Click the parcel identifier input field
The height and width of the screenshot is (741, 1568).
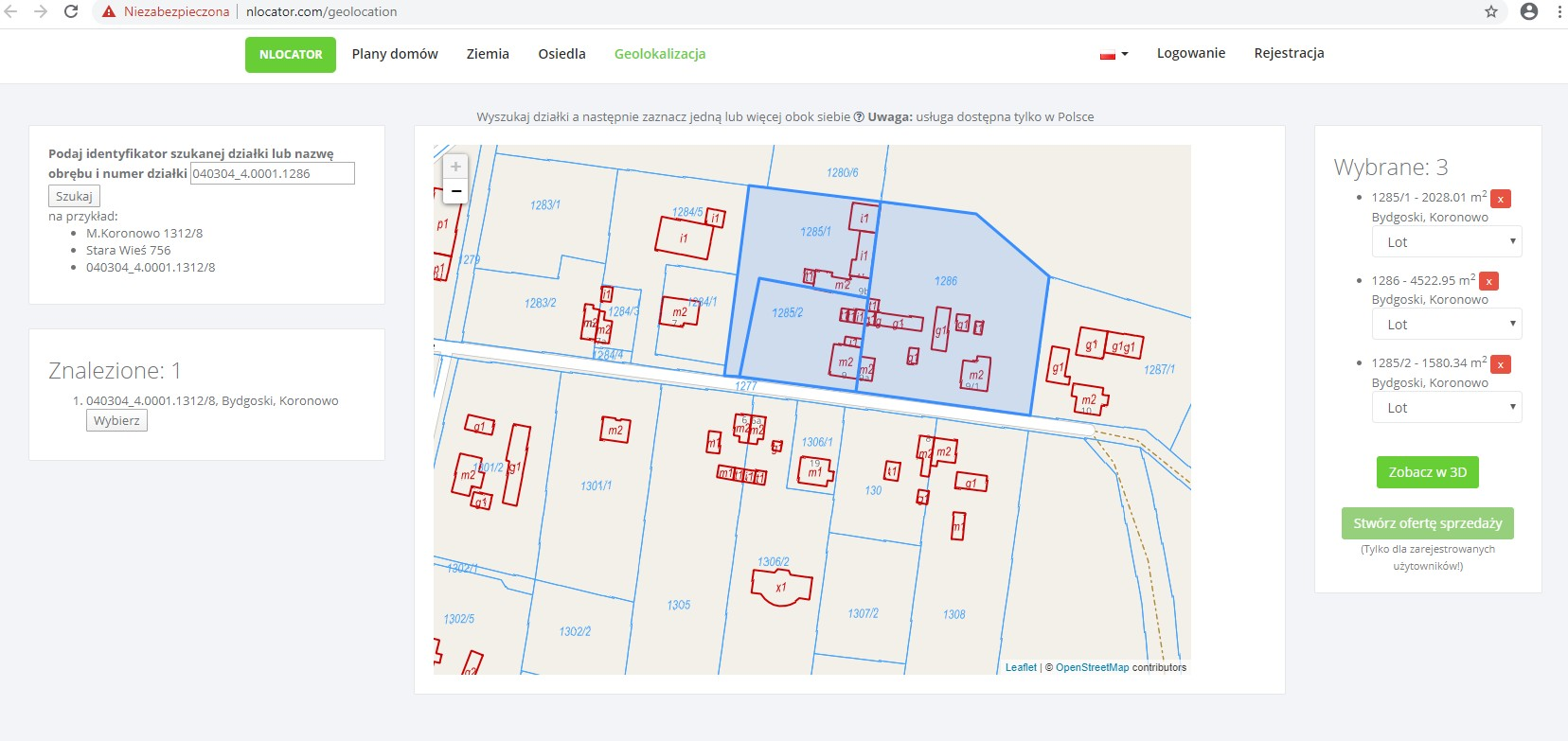click(x=273, y=173)
